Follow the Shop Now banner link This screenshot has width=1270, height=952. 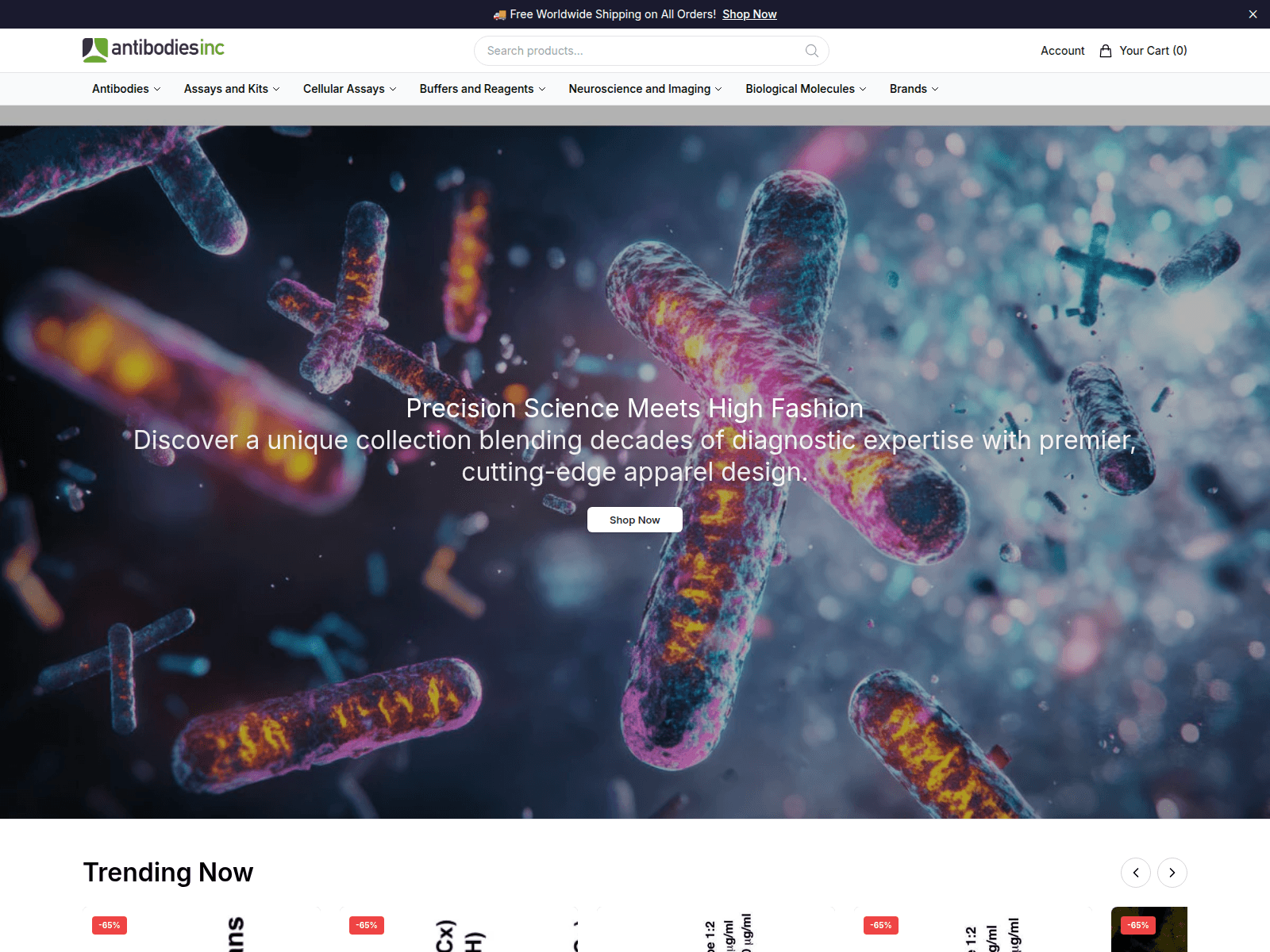tap(749, 14)
